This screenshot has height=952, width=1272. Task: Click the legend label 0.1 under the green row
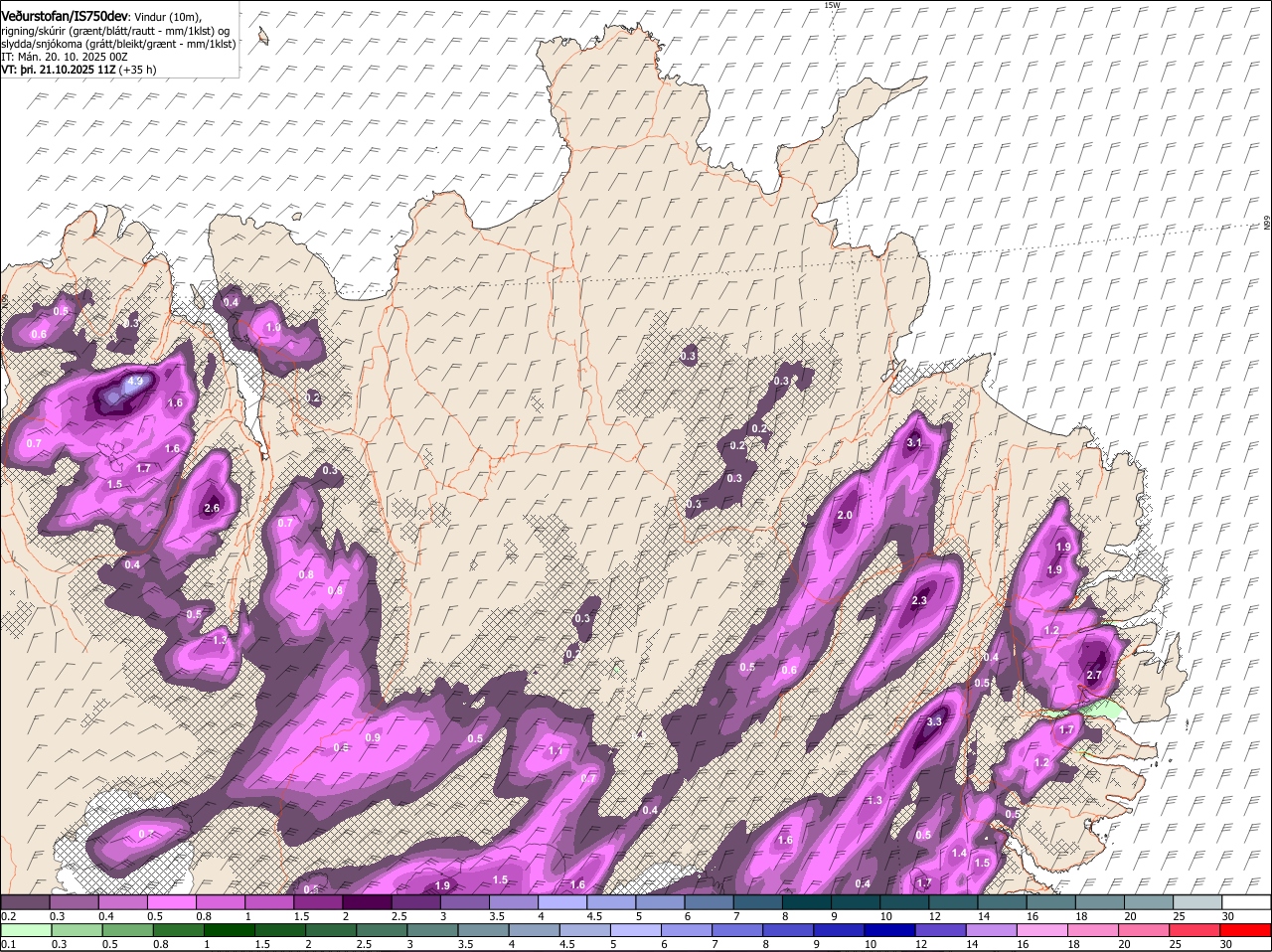(x=7, y=944)
